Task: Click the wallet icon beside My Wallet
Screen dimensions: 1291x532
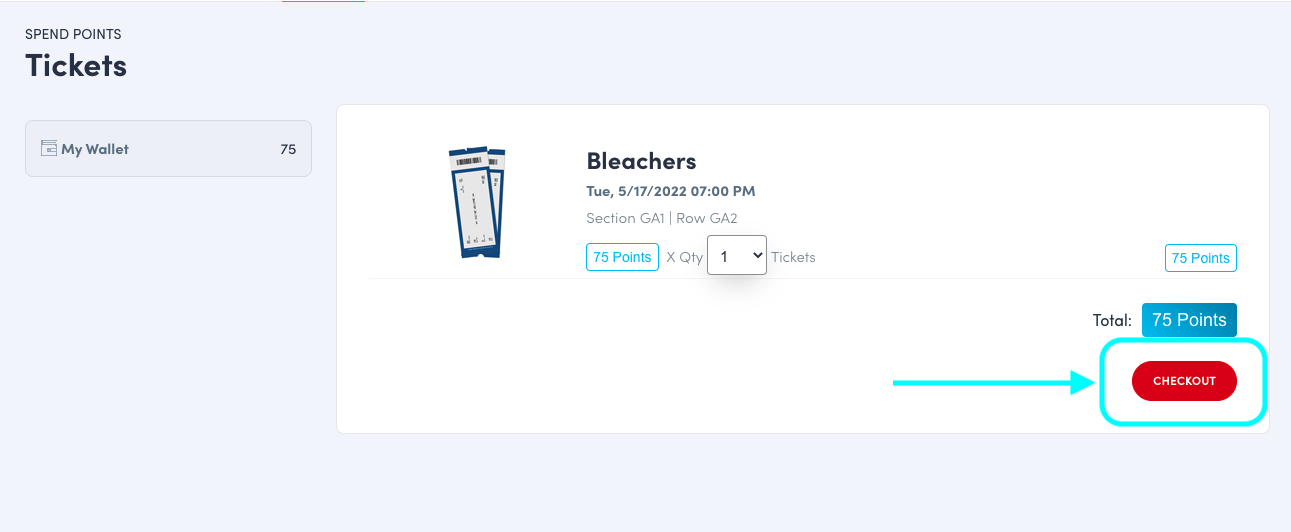Action: click(49, 148)
